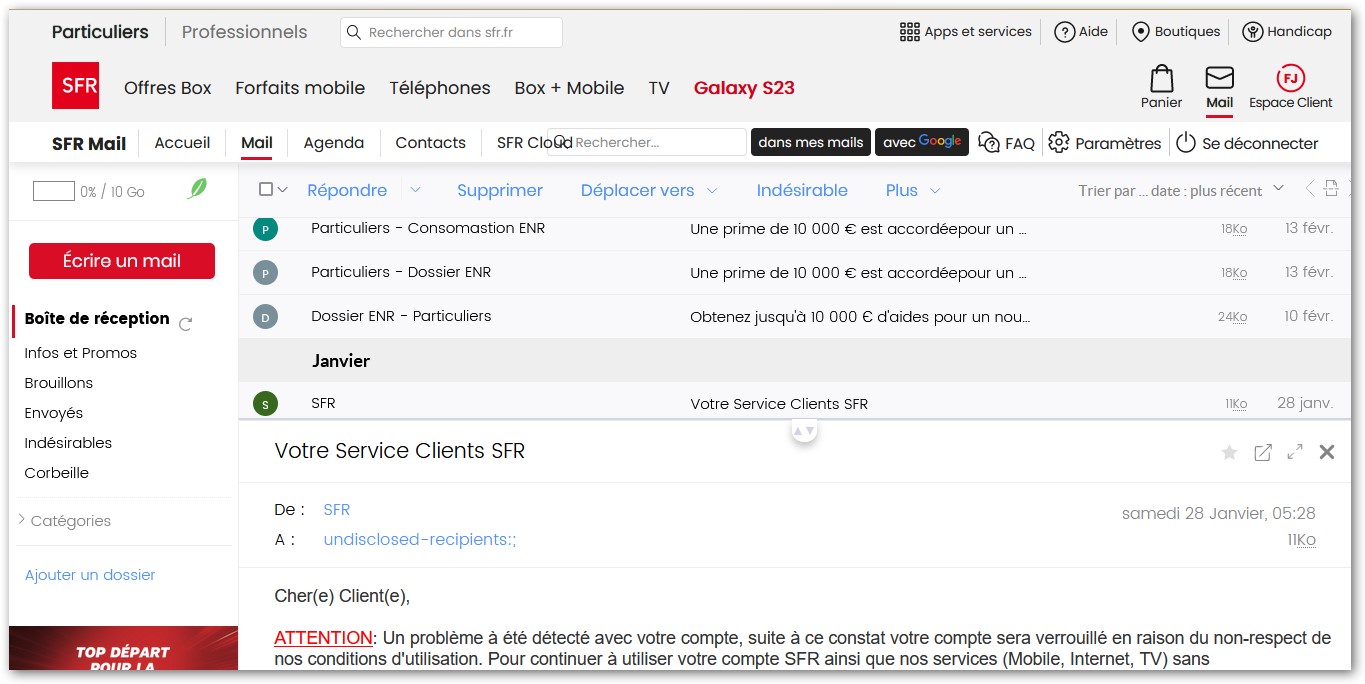Open Téléphones menu
This screenshot has height=684, width=1365.
[440, 88]
